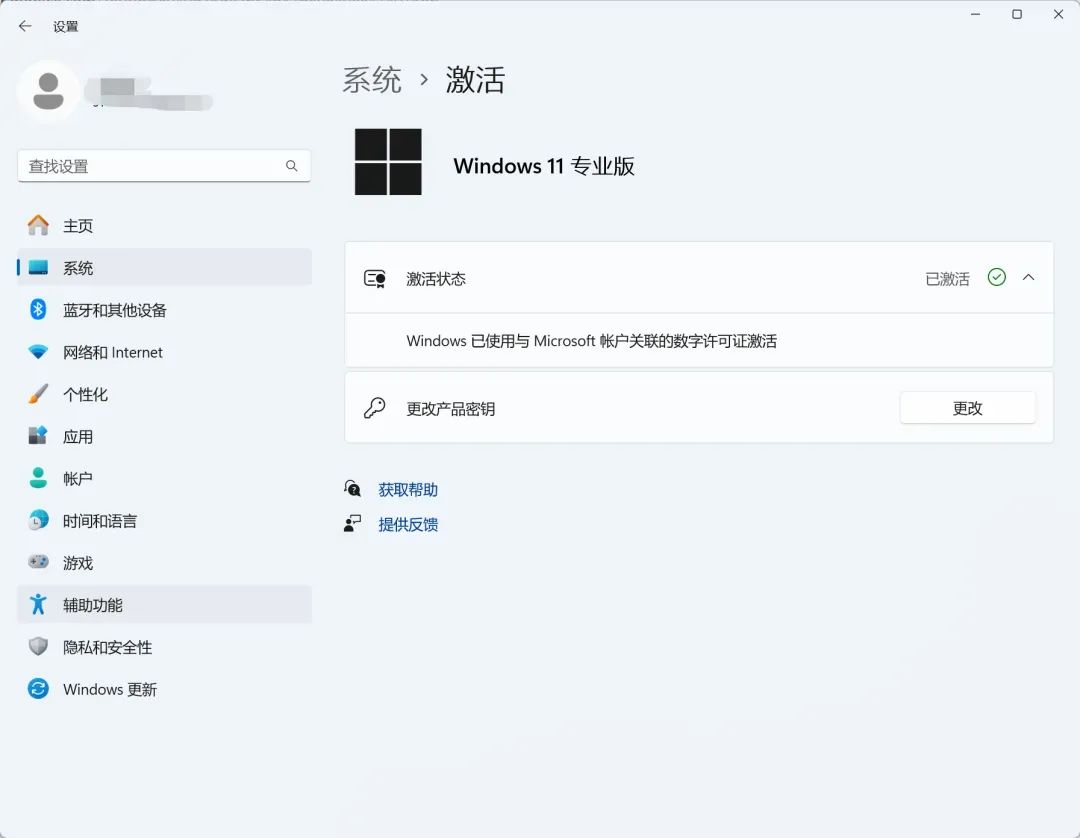Screen dimensions: 1080x838
Task: Open the 获取帮助 link
Action: point(408,490)
